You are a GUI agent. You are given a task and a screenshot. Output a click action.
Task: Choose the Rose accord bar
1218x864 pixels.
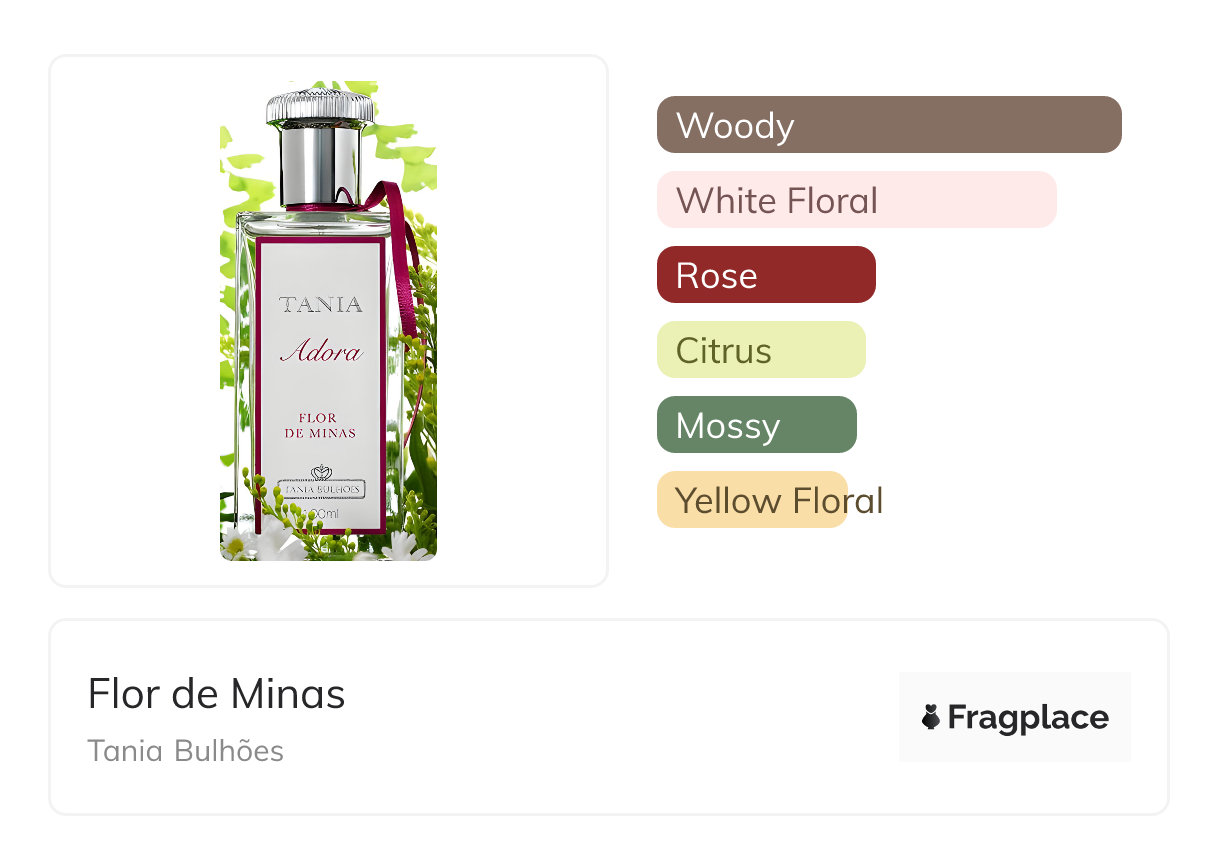pyautogui.click(x=766, y=275)
